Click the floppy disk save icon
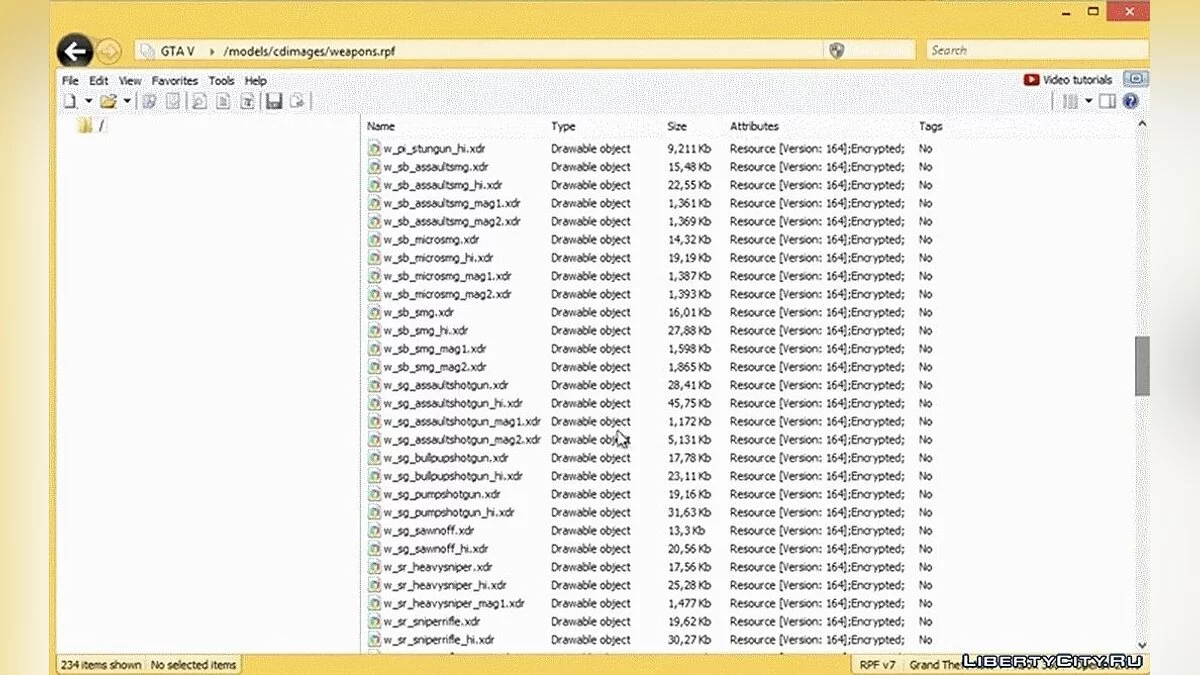1200x675 pixels. 273,101
